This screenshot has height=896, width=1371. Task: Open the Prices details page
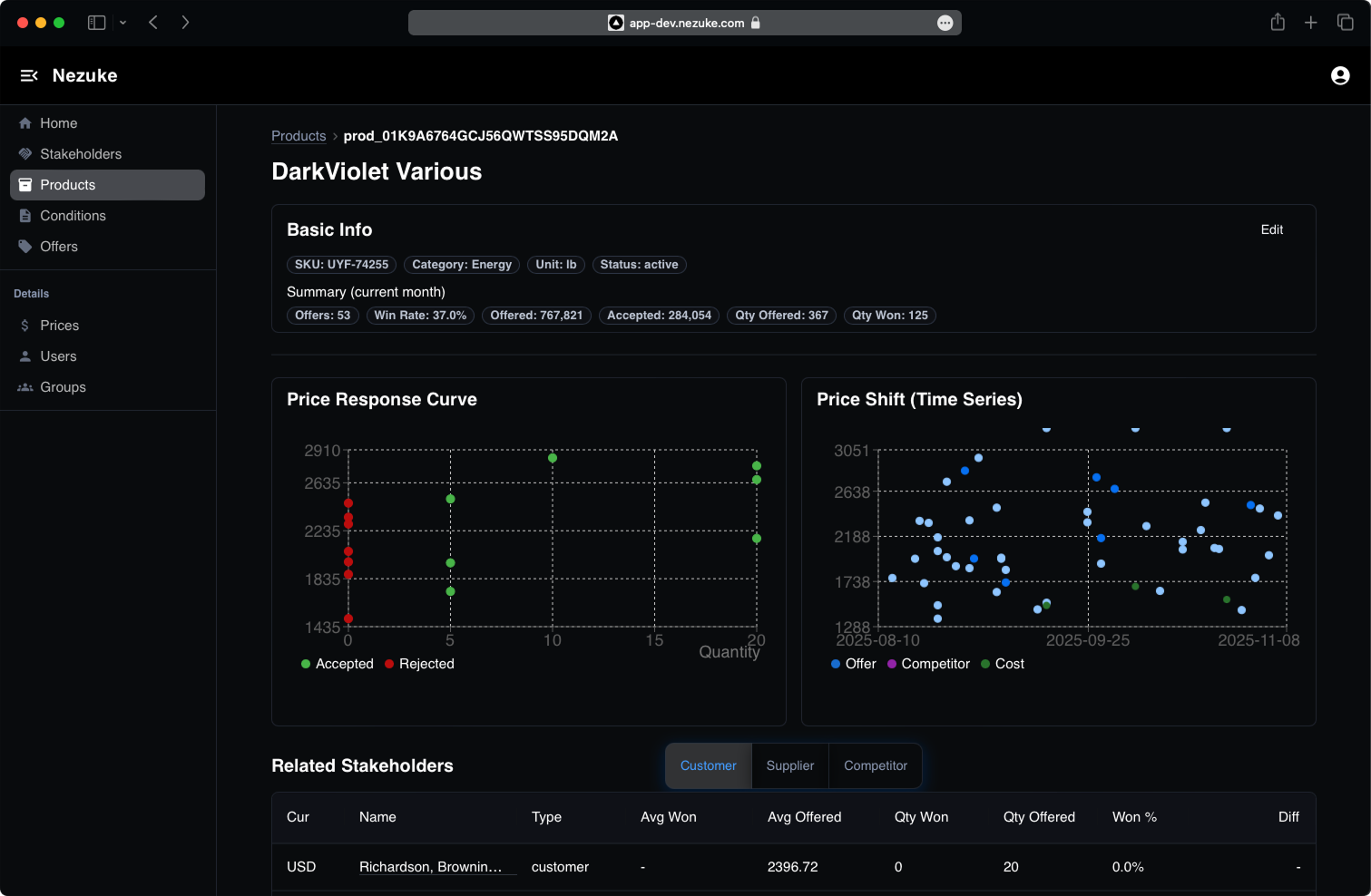coord(59,325)
